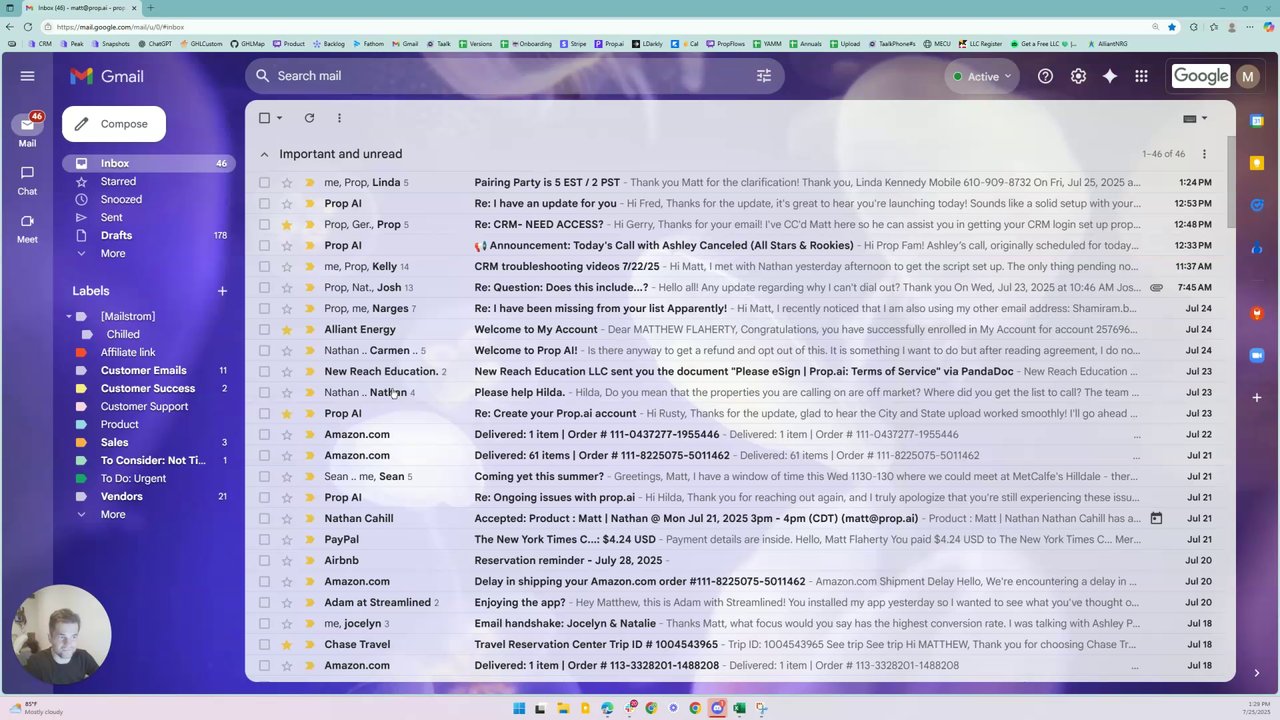Check the Airbnb email checkbox
1280x720 pixels.
(x=264, y=560)
